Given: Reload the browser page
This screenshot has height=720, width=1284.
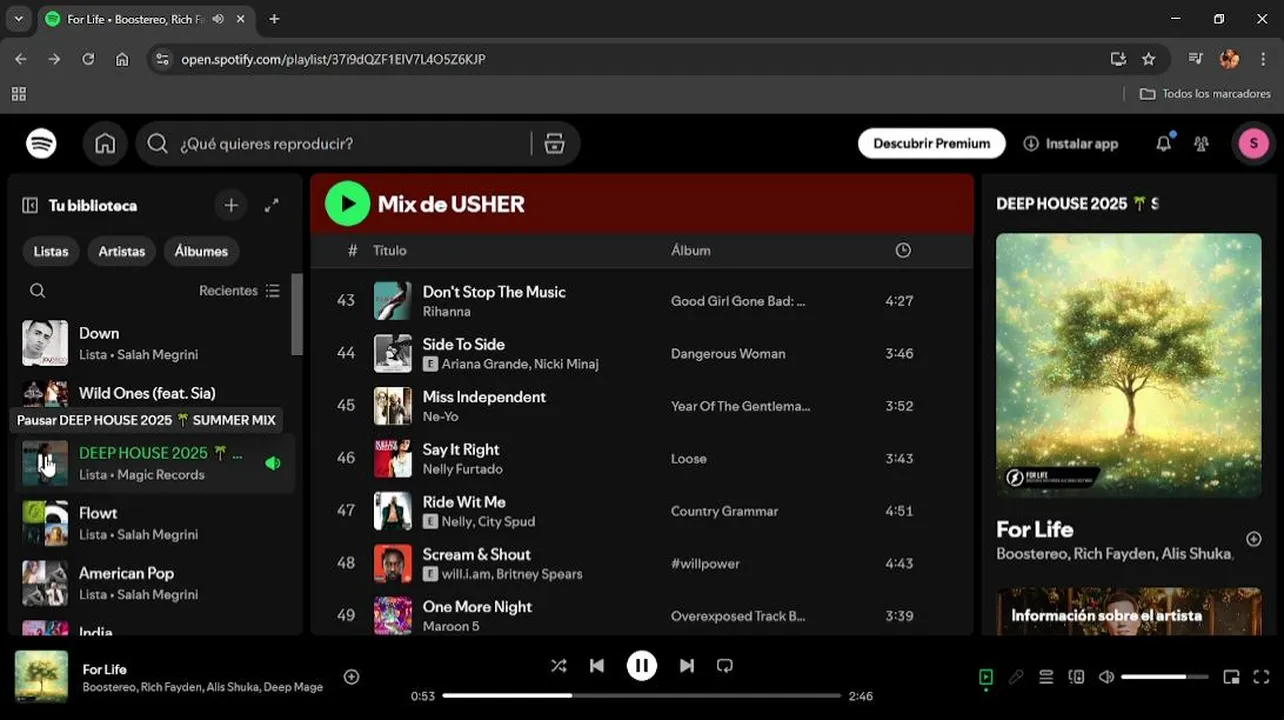Looking at the screenshot, I should click(x=88, y=59).
